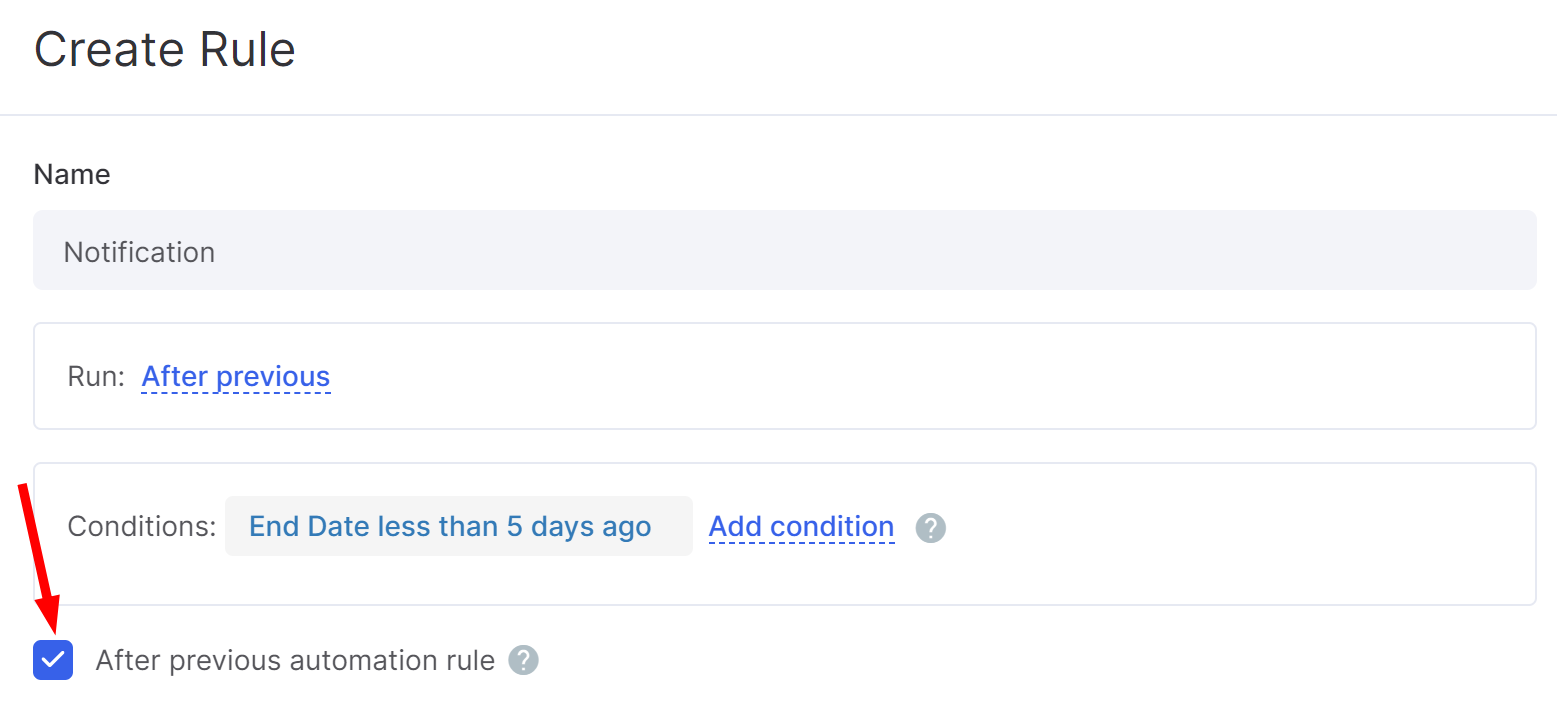Edit the "End Date less than 5 days ago" condition
Viewport: 1557px width, 715px height.
[x=450, y=527]
